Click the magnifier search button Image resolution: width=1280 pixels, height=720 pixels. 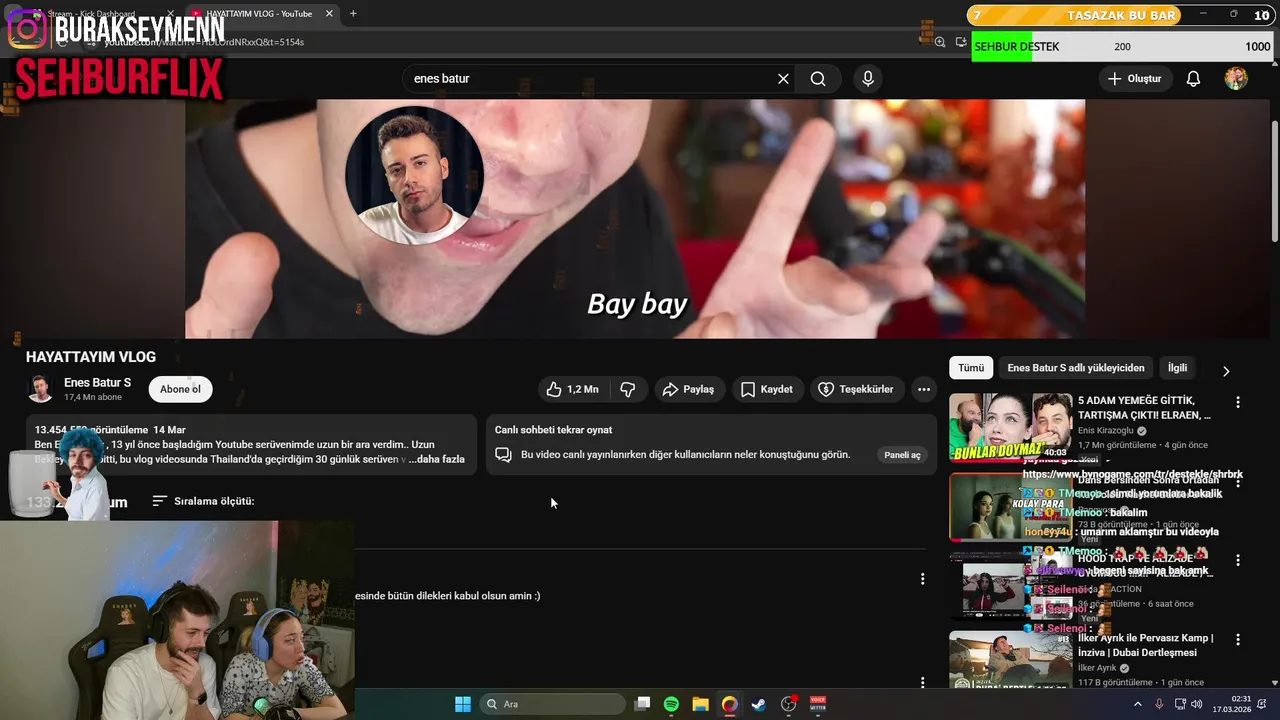[x=818, y=79]
